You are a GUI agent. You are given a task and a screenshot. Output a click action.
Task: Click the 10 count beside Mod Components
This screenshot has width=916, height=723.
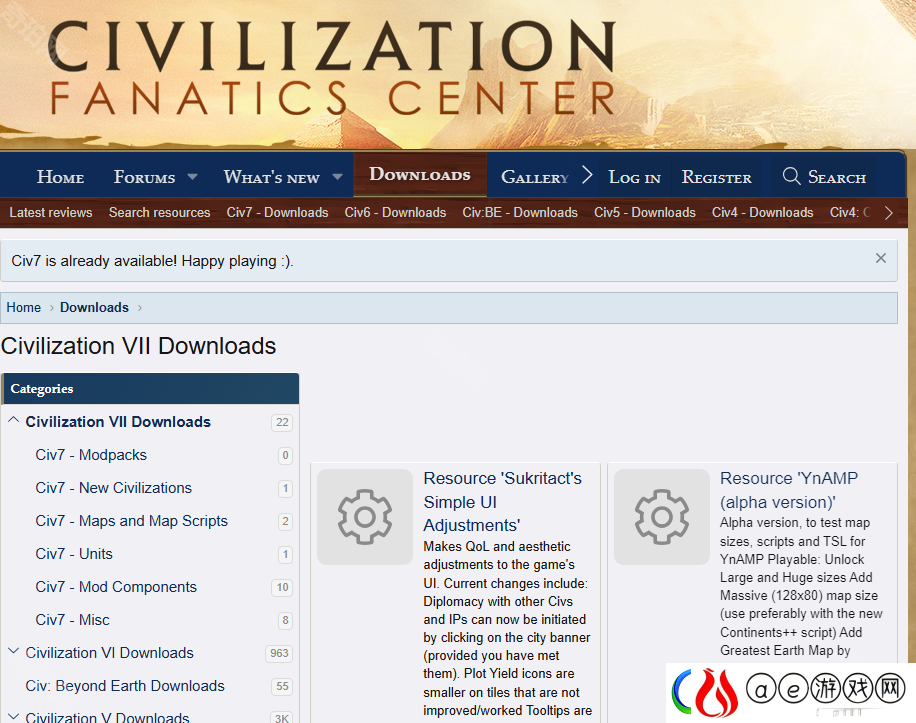pos(282,587)
